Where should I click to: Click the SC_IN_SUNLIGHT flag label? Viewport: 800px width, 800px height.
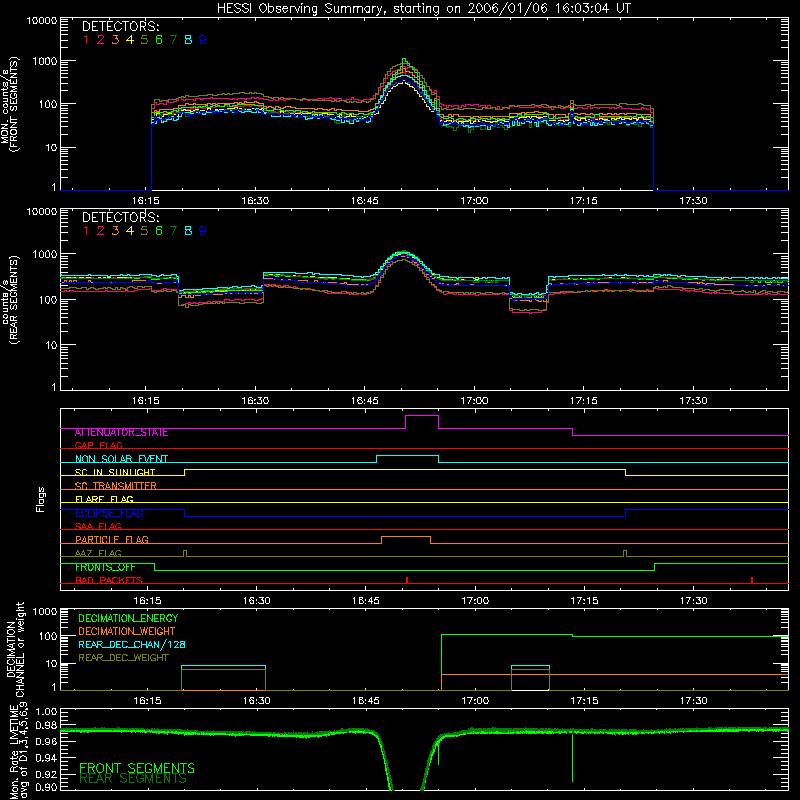tap(115, 472)
